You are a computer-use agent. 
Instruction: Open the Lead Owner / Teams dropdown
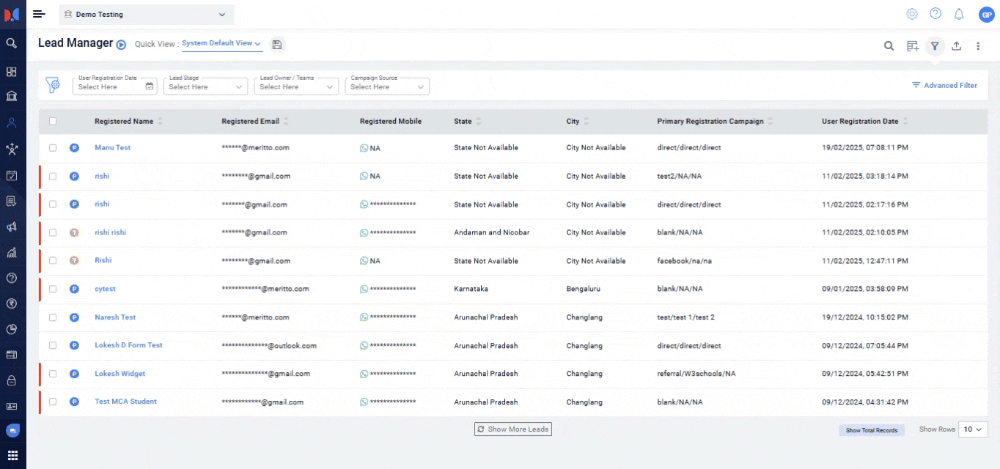click(x=296, y=86)
